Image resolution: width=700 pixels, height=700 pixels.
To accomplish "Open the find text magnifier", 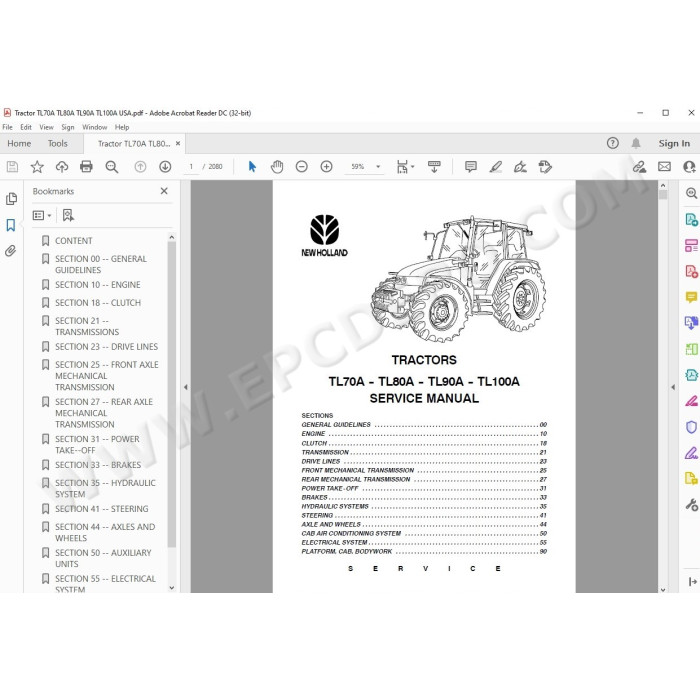I will [x=112, y=167].
